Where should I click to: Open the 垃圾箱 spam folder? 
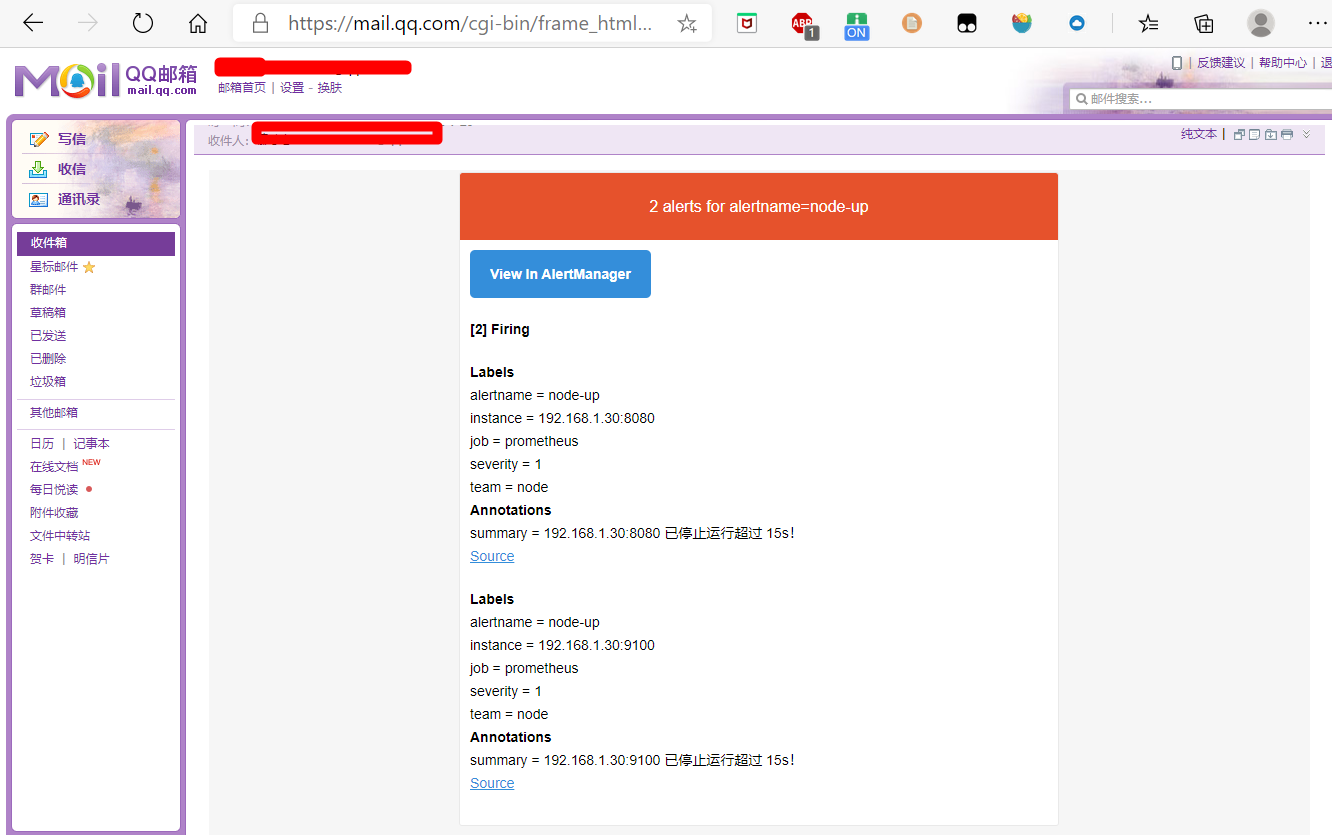(x=48, y=382)
